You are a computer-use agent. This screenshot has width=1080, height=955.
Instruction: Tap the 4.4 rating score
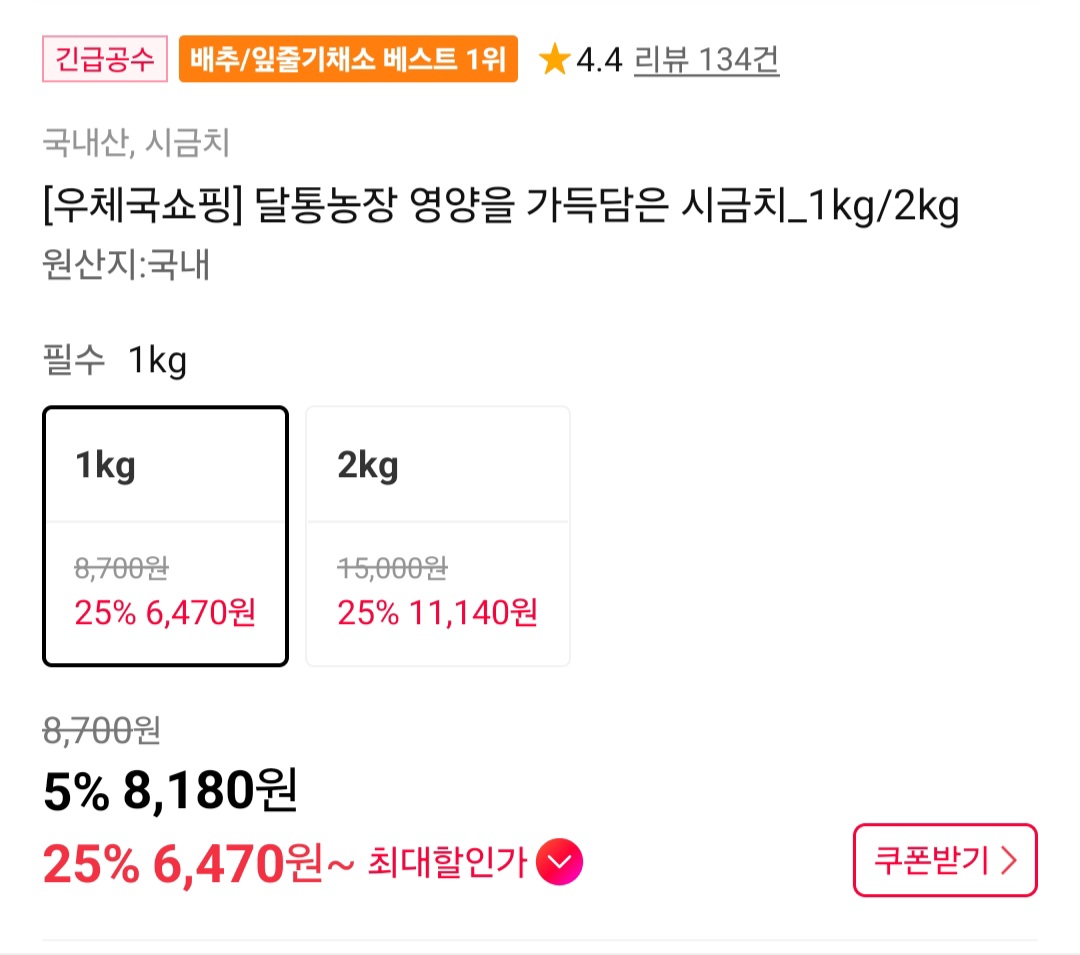599,62
